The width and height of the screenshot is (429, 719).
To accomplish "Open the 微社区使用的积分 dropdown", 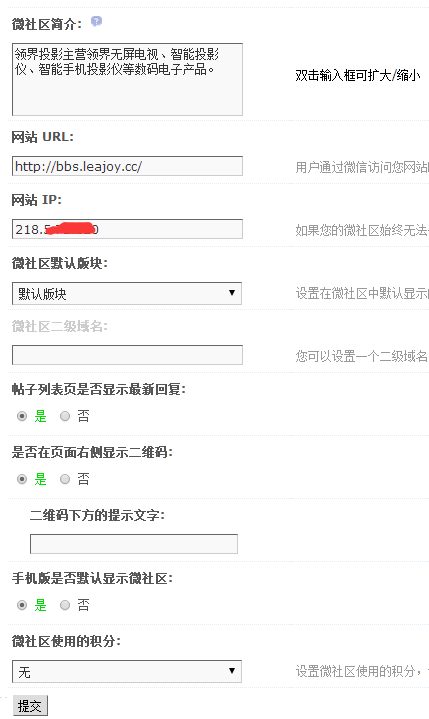I will (x=127, y=672).
